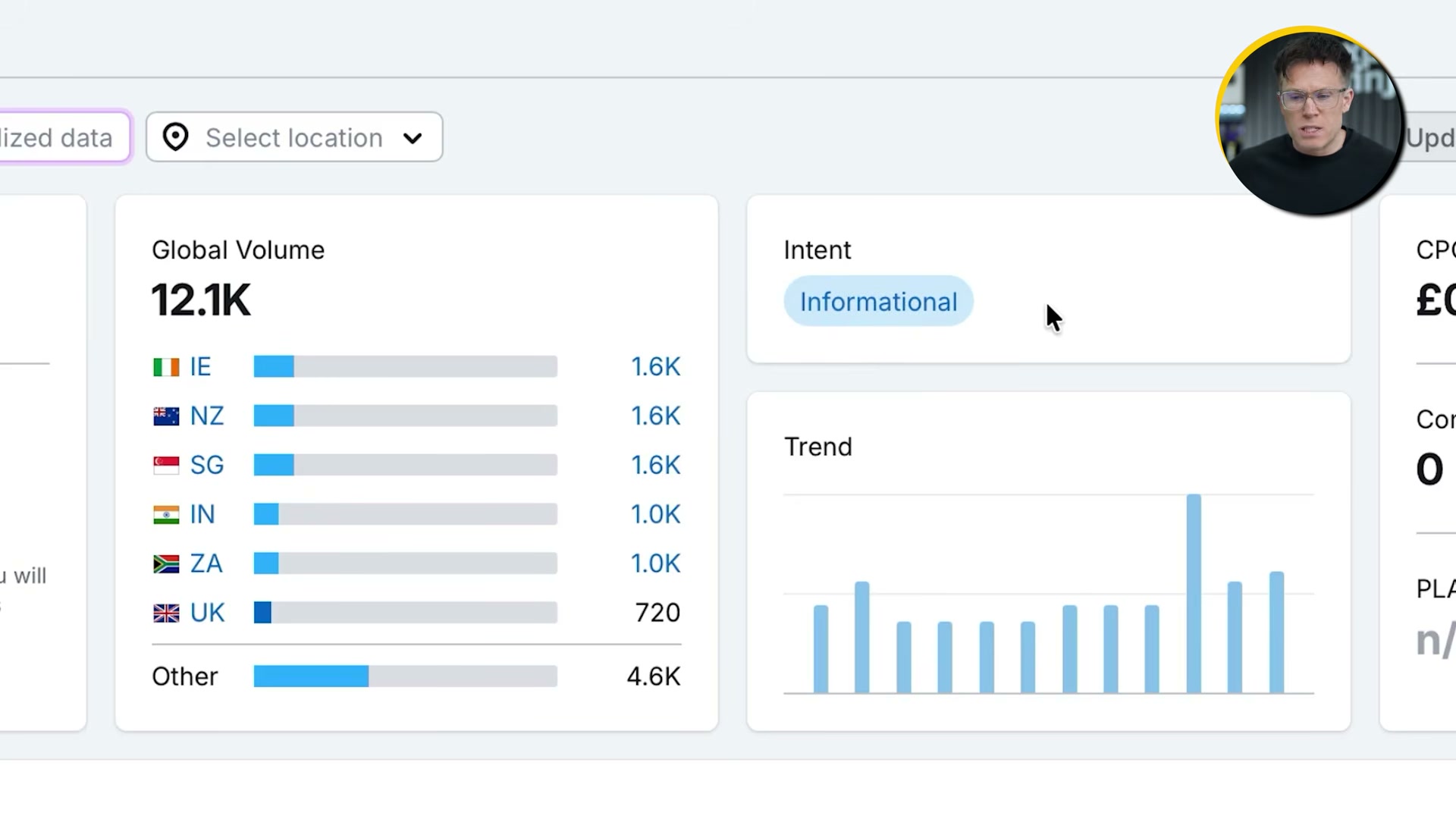
Task: Click the Global Volume 12.1K value
Action: (201, 300)
